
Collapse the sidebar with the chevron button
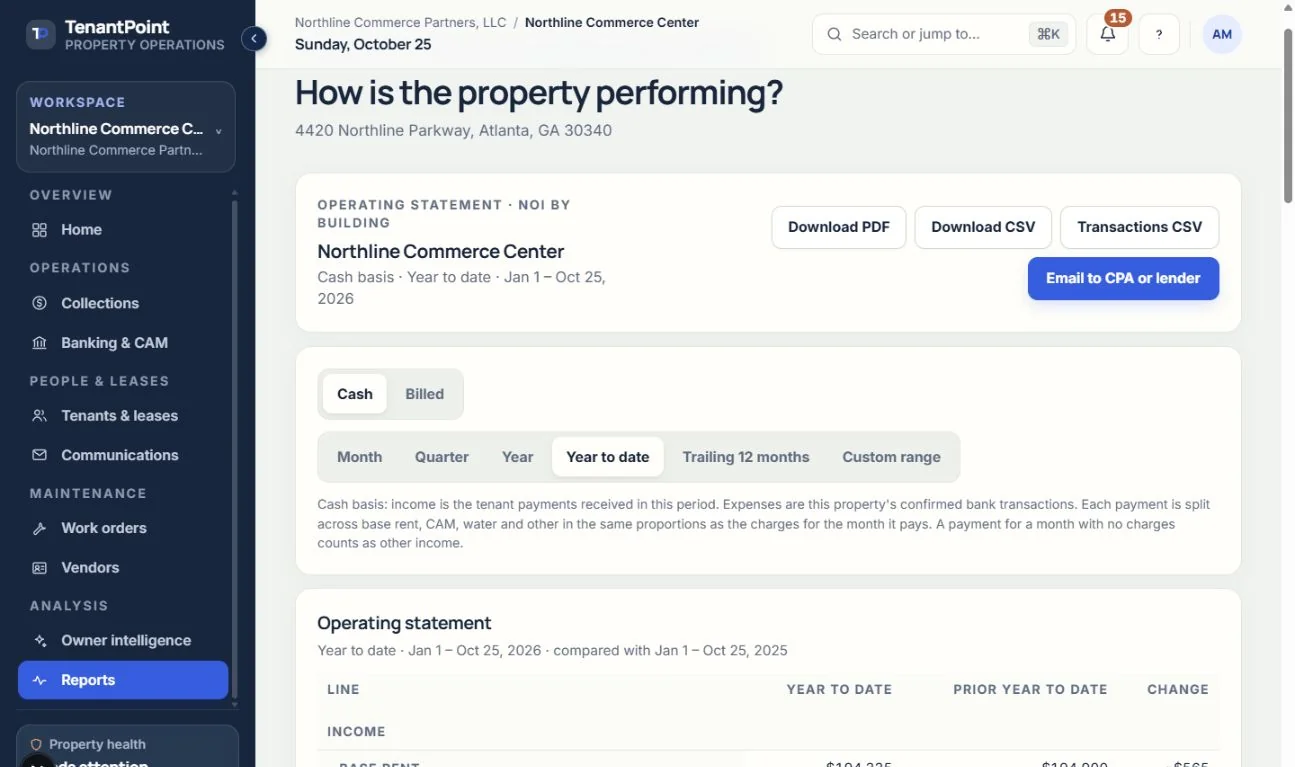(254, 39)
